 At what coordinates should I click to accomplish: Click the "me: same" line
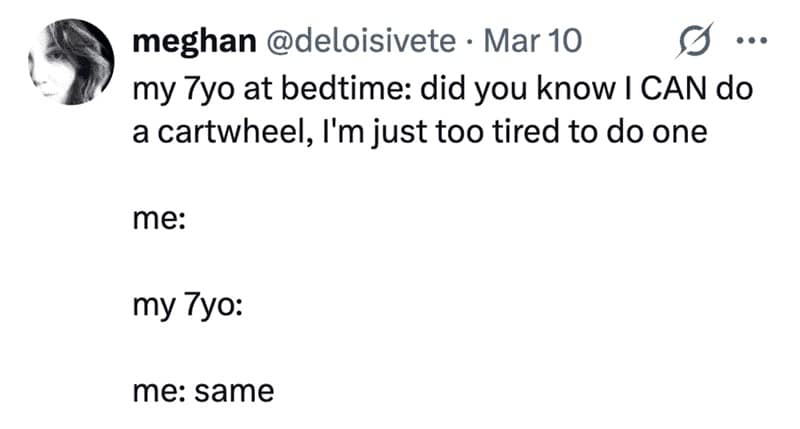click(202, 391)
